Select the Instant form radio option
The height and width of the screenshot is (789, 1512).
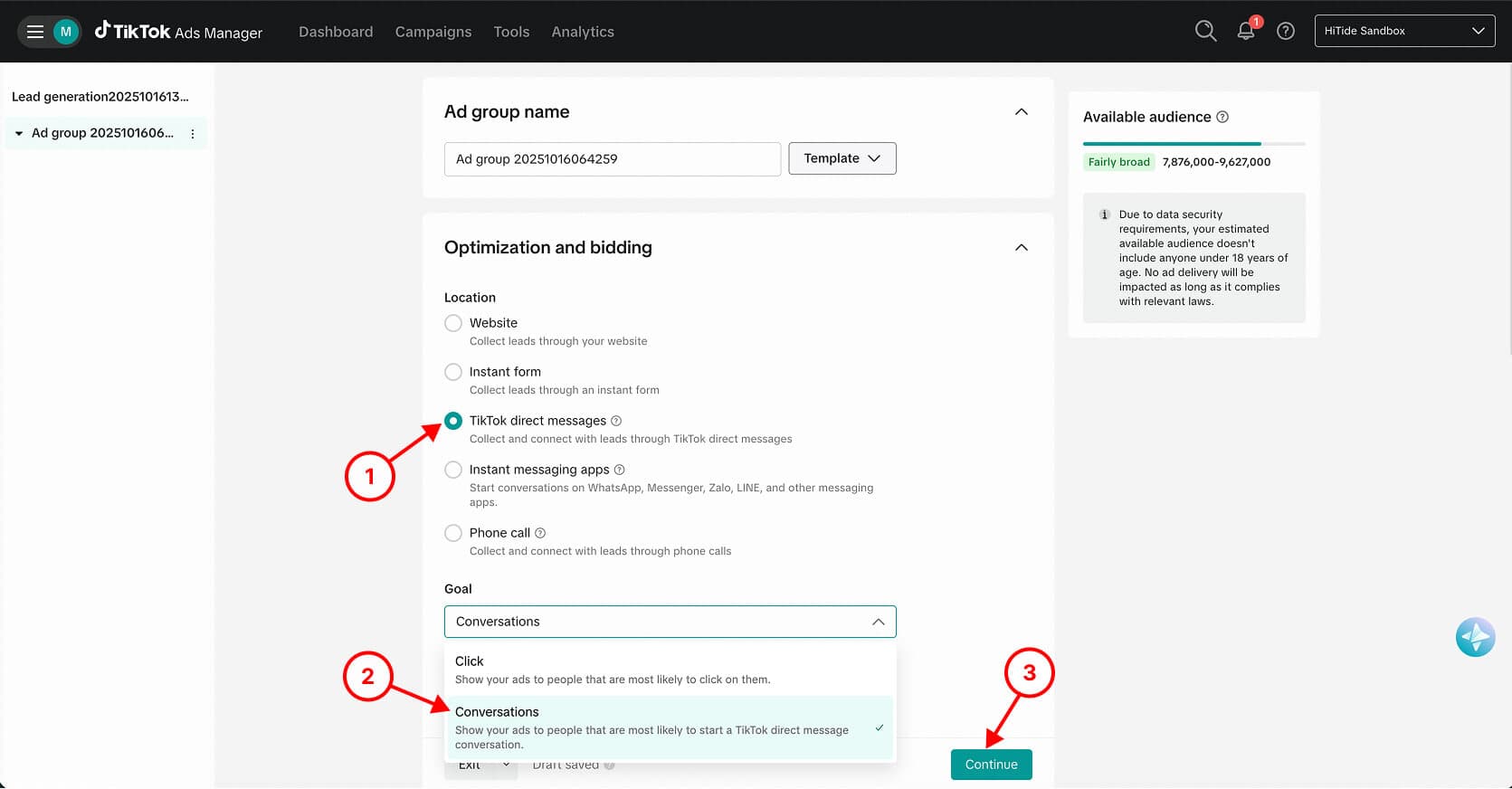pos(453,372)
